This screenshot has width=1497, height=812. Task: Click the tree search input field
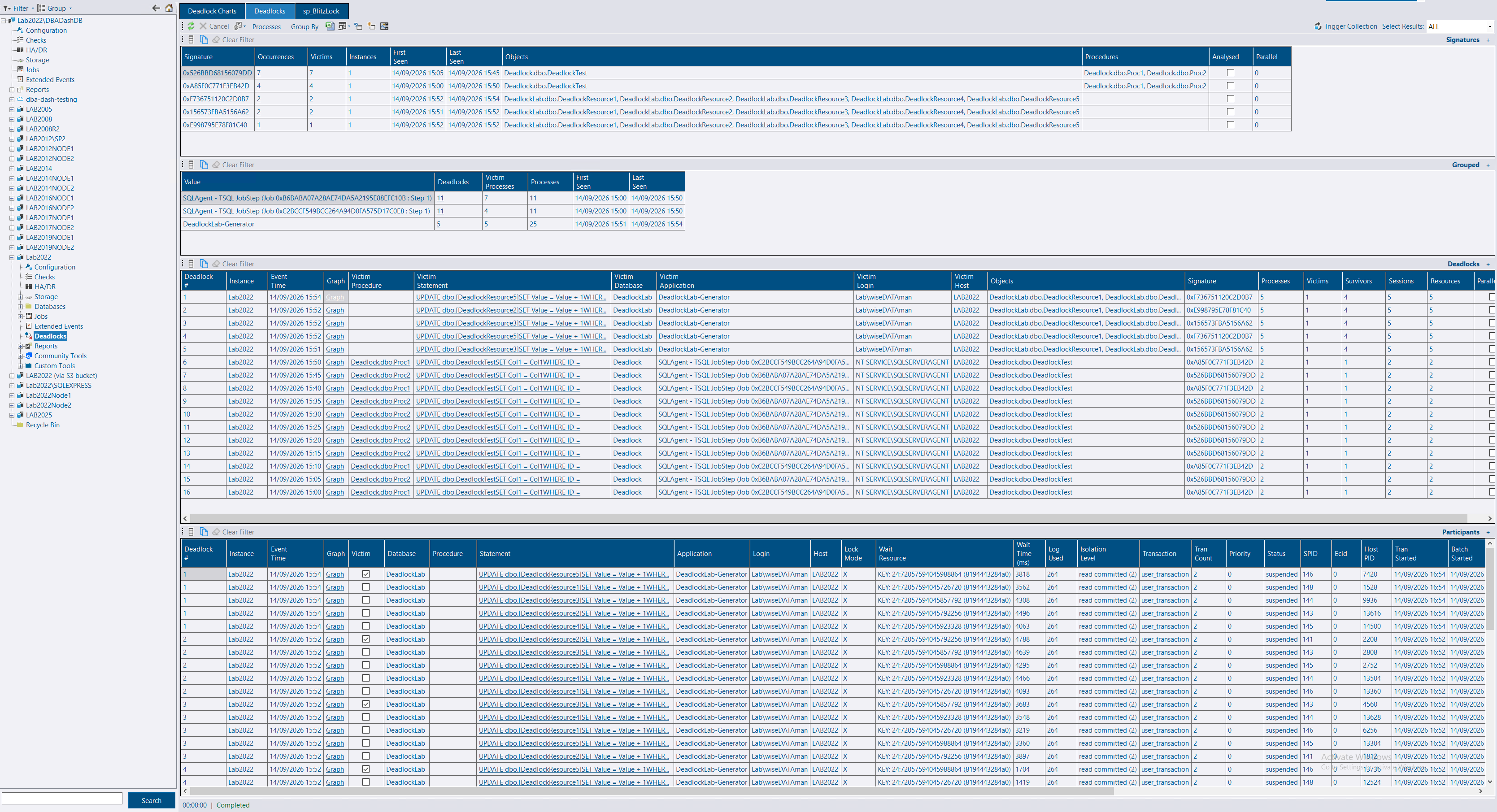click(x=62, y=799)
